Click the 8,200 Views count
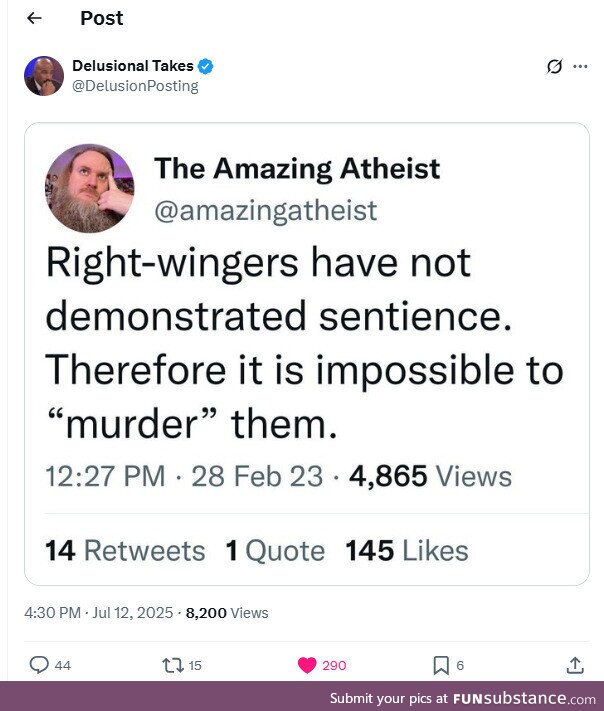The height and width of the screenshot is (711, 604). pos(227,613)
